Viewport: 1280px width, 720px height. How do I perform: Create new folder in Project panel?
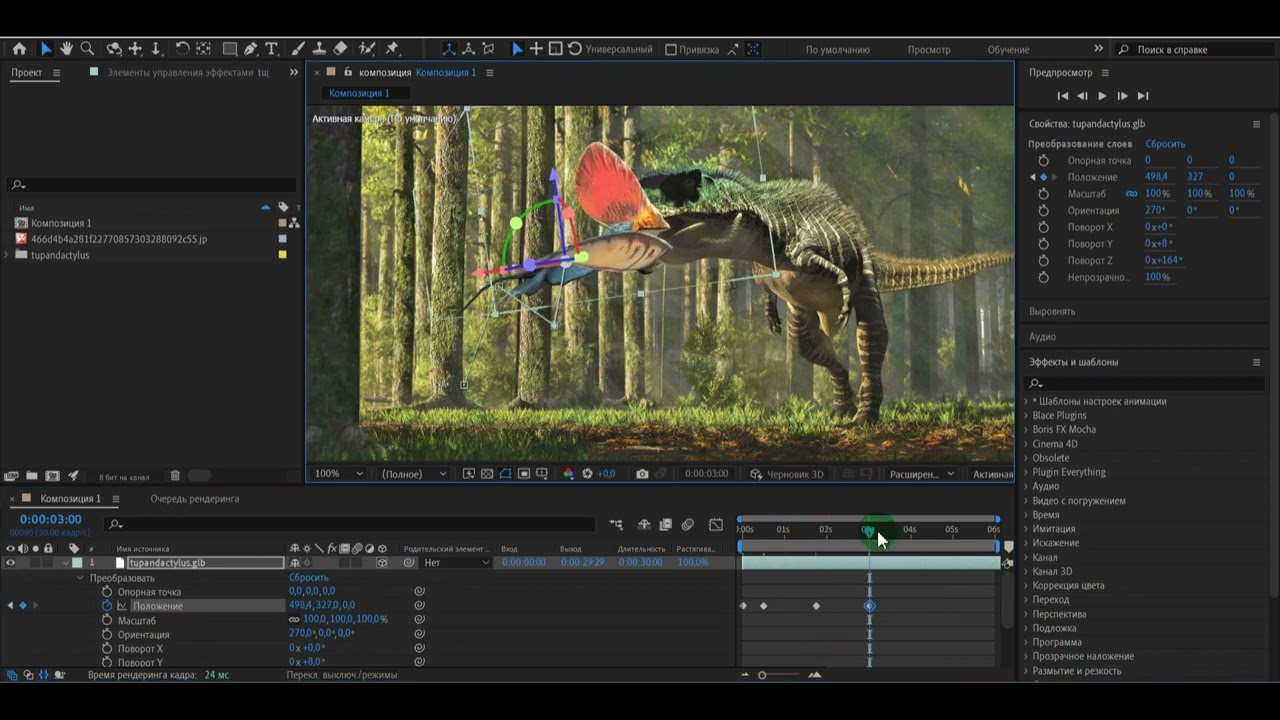click(32, 476)
